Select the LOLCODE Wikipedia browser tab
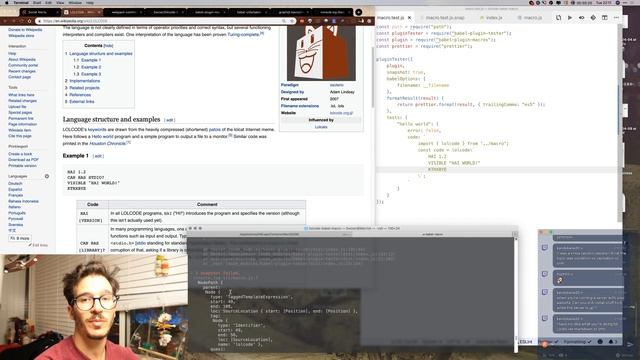Image resolution: width=640 pixels, height=360 pixels. (x=83, y=12)
